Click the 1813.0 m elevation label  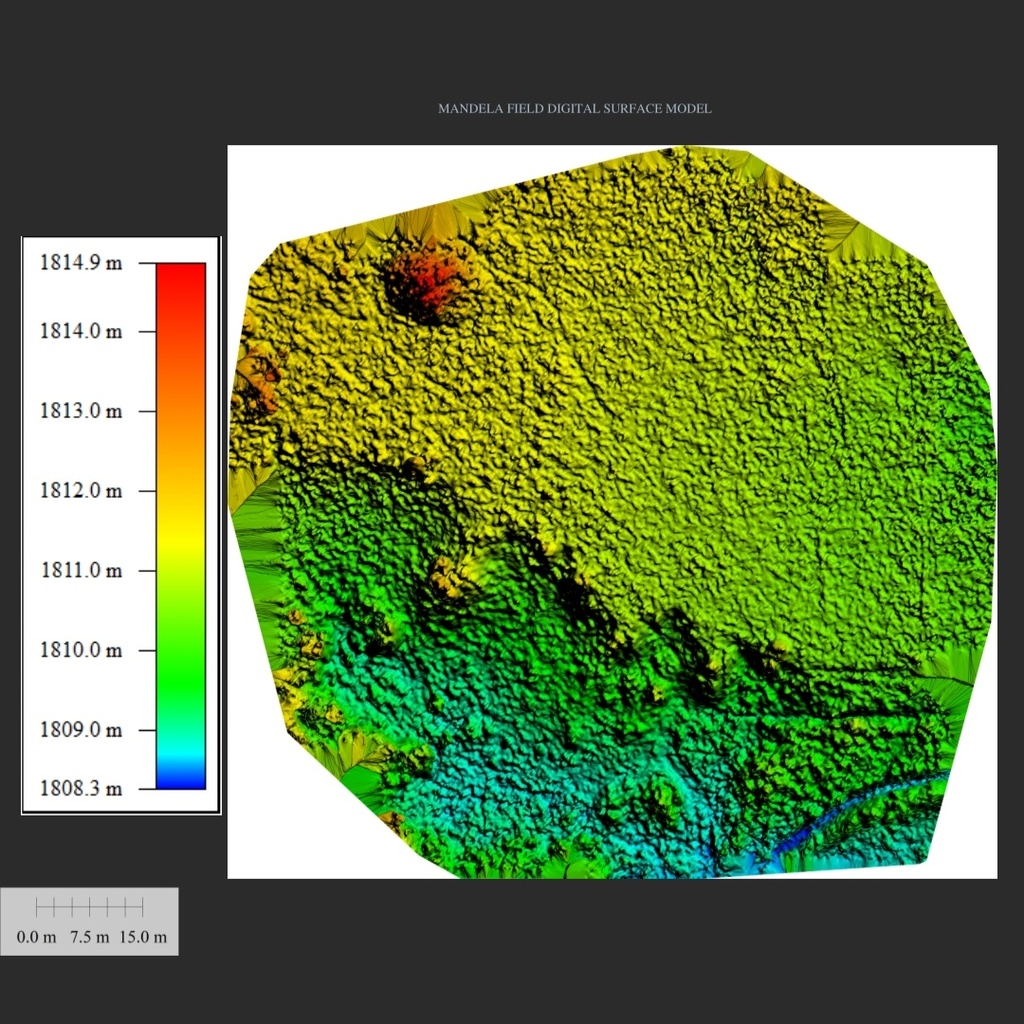[81, 411]
